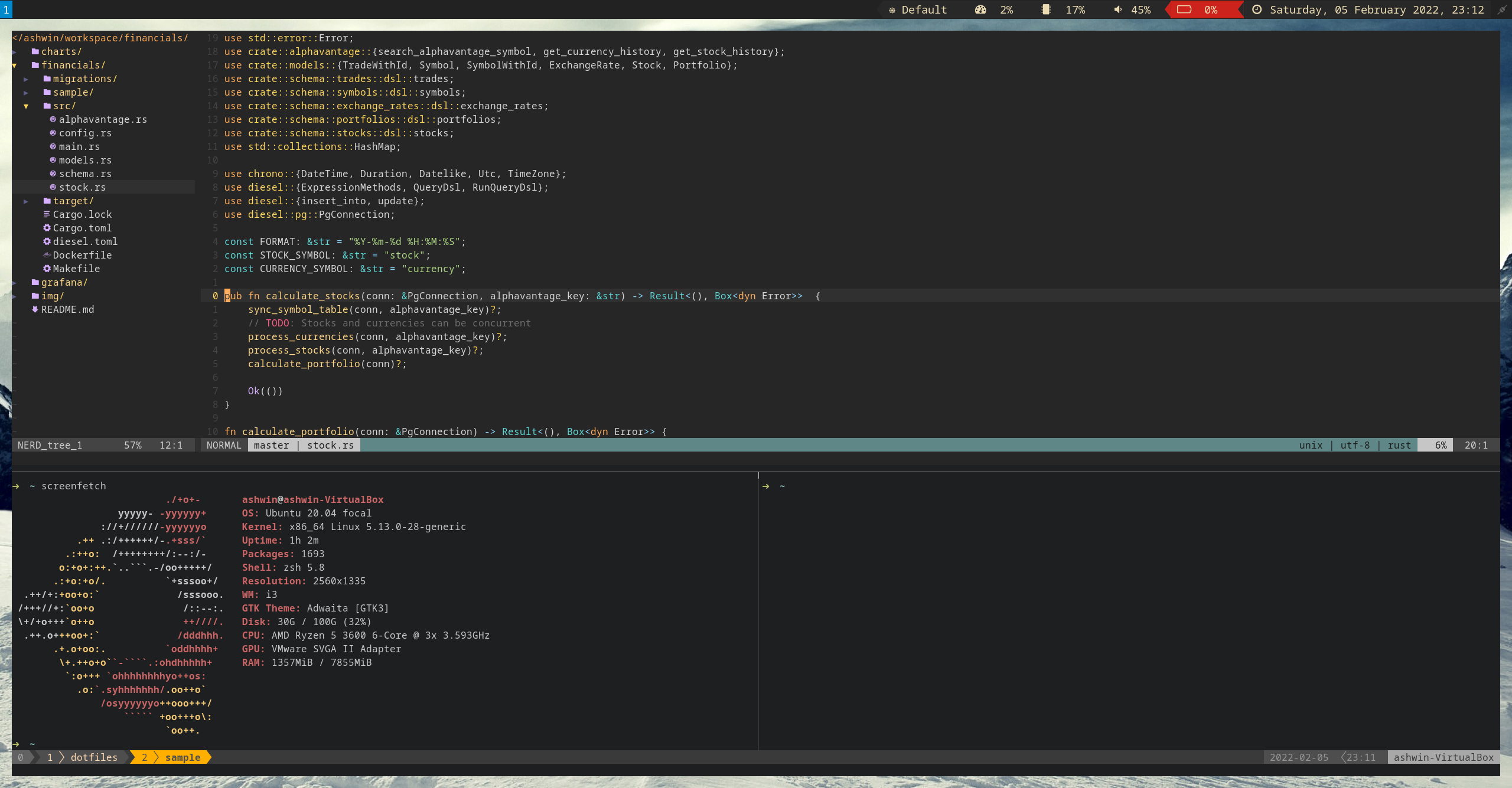Expand the target/ folder arrow
This screenshot has height=788, width=1512.
26,201
